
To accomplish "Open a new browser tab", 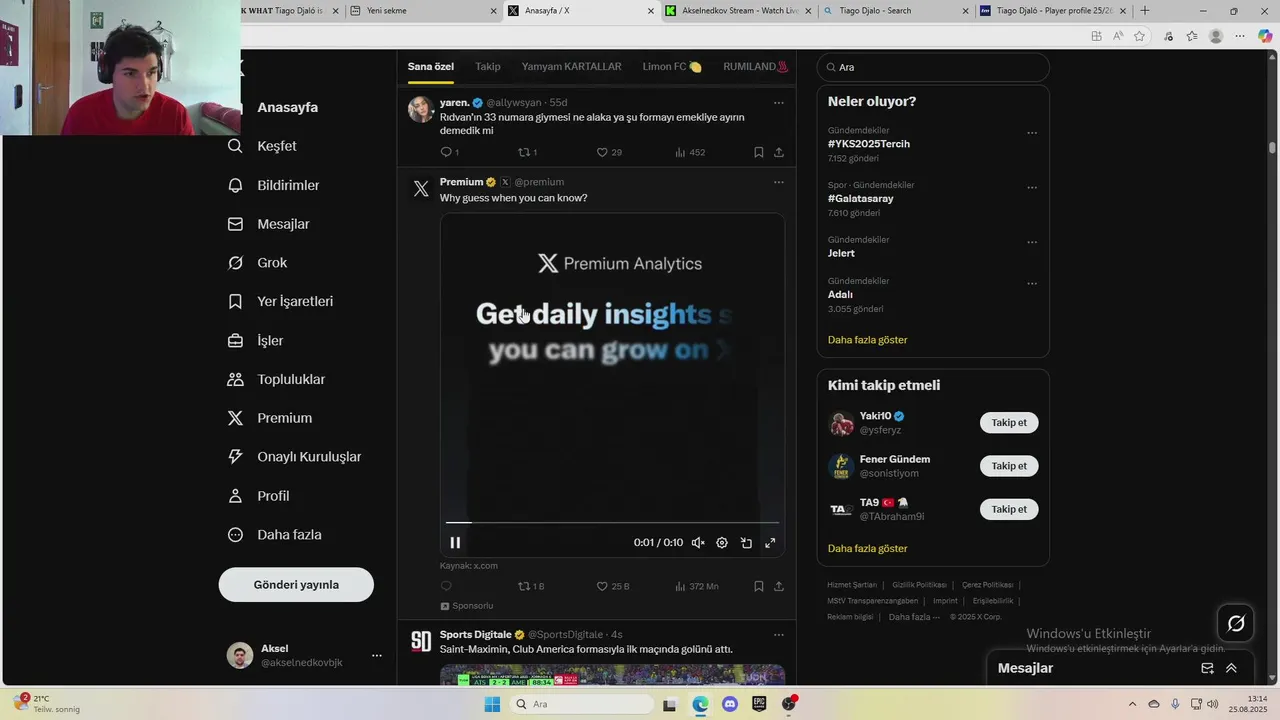I will [x=1145, y=11].
